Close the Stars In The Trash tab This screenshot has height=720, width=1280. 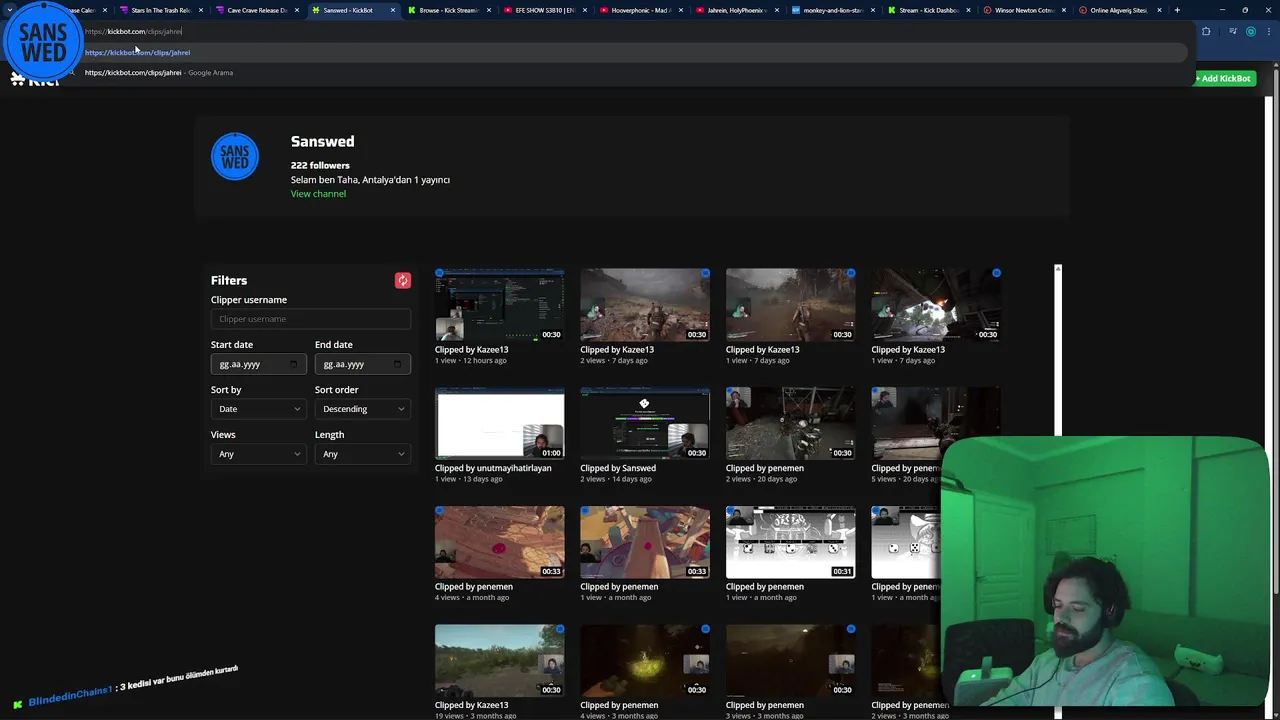pos(201,10)
